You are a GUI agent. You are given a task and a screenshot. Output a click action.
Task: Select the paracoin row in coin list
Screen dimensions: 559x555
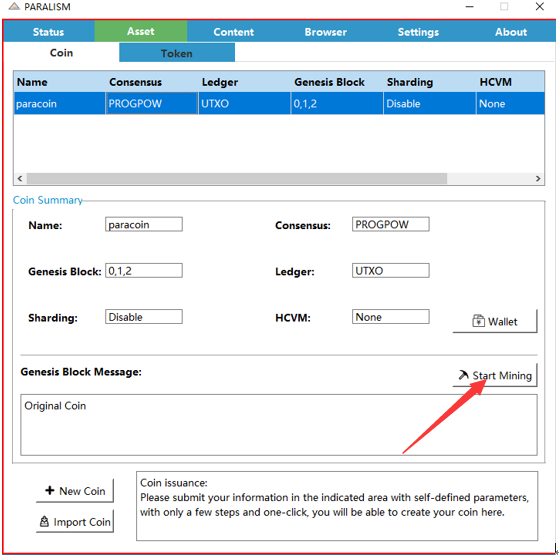pos(279,103)
